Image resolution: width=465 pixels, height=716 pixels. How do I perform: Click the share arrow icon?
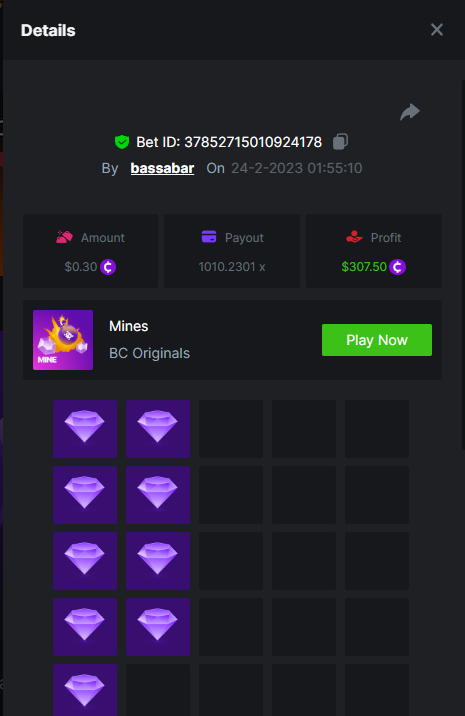tap(410, 112)
